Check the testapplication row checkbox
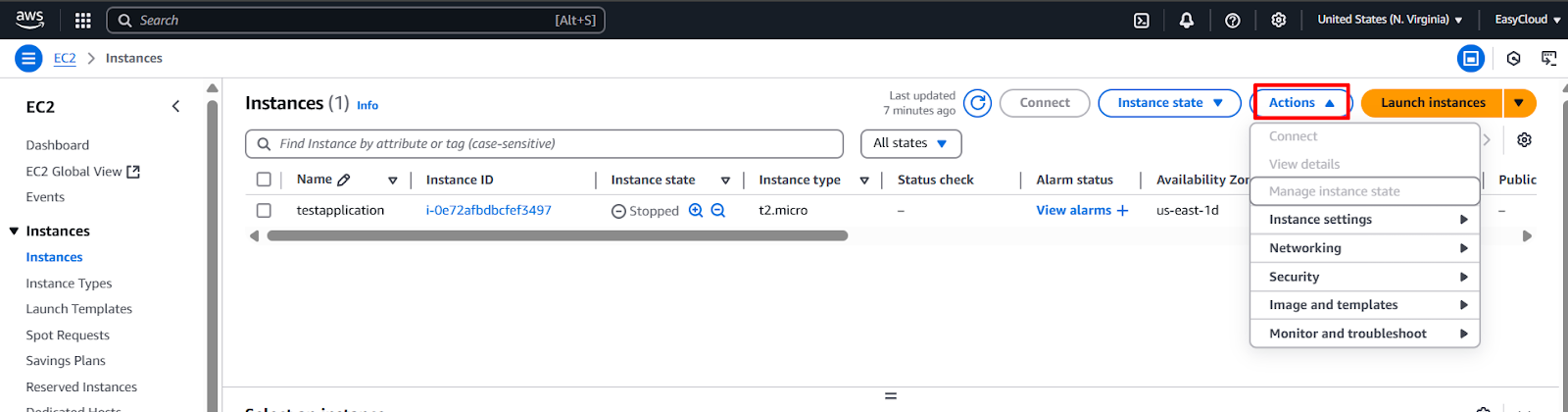 pyautogui.click(x=264, y=210)
